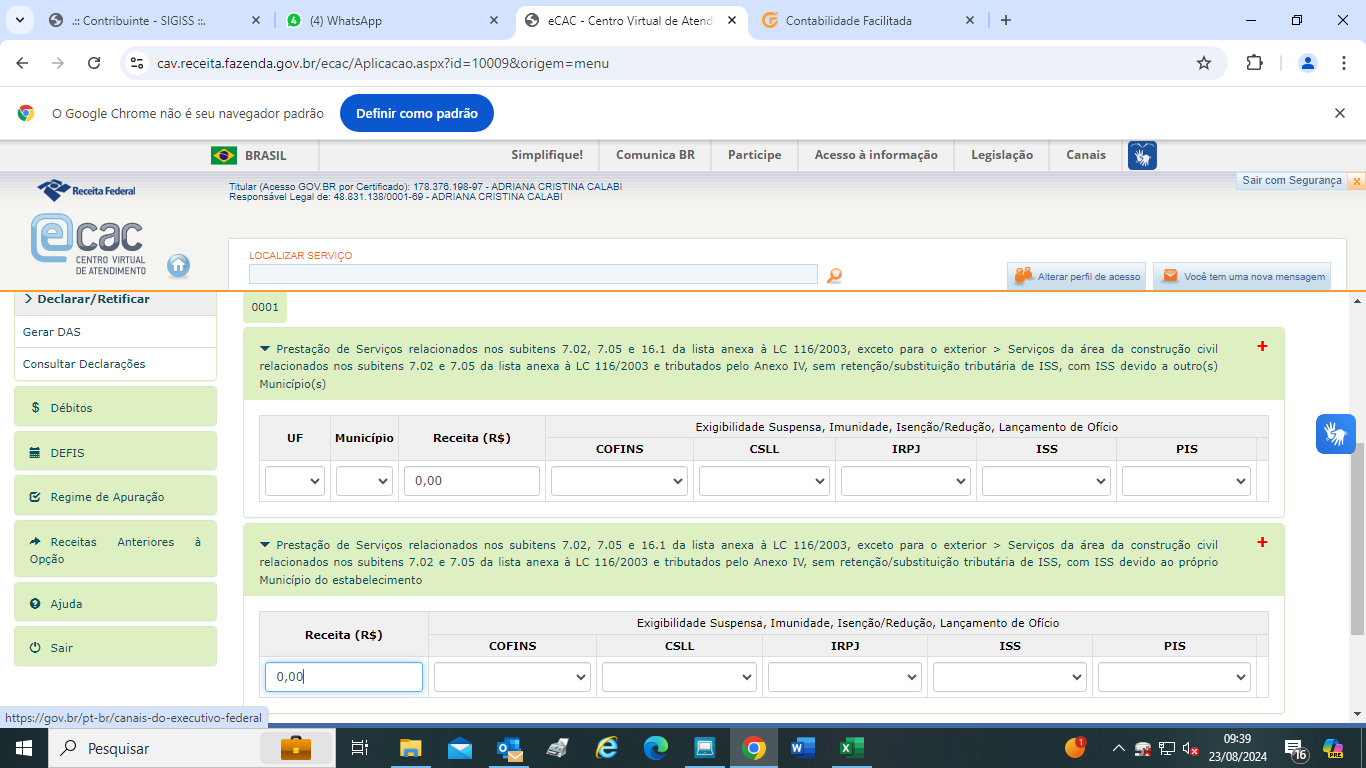
Task: Open Microsoft Edge from the taskbar
Action: click(656, 748)
